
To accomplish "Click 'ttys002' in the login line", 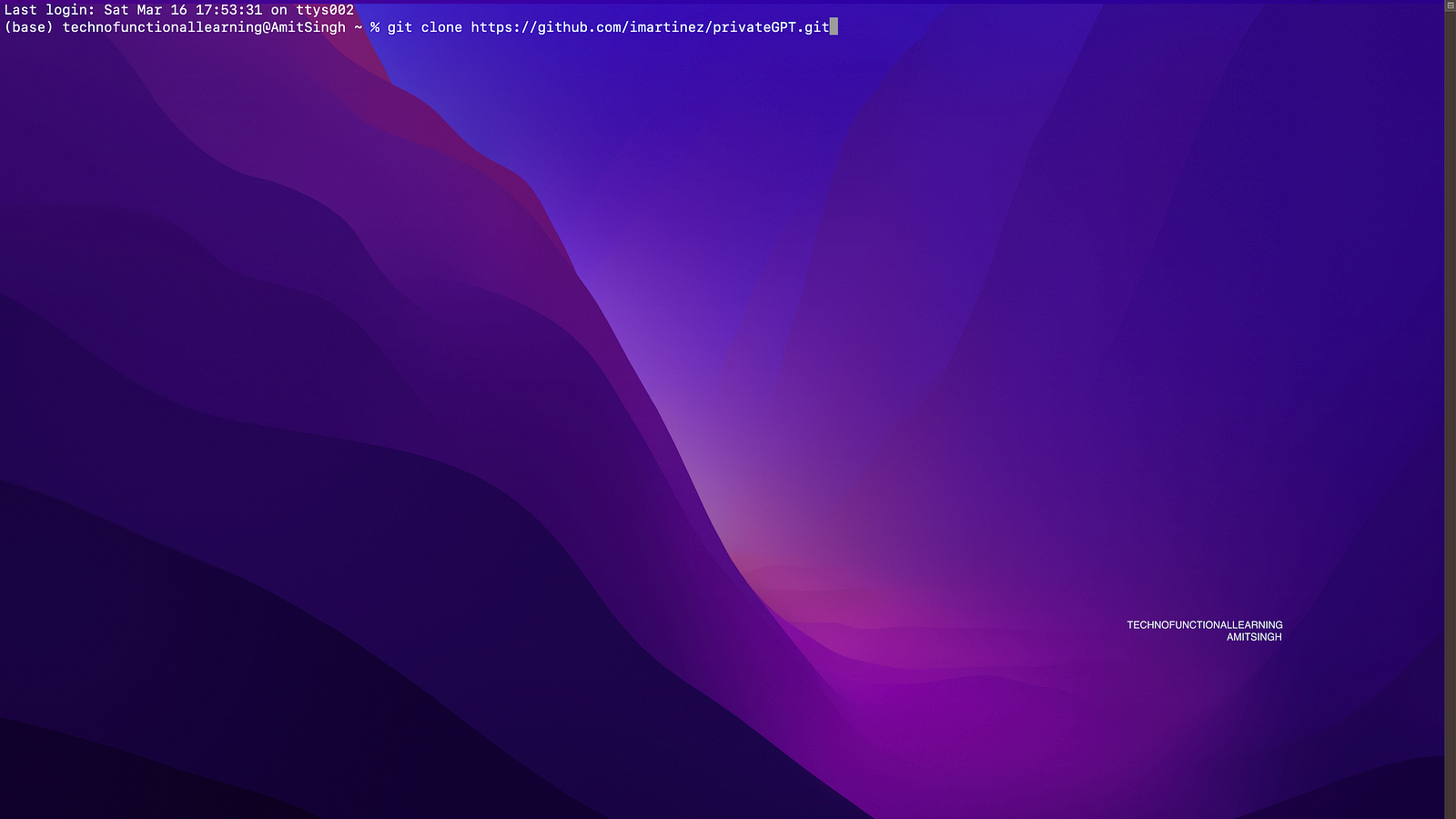I will [x=325, y=10].
